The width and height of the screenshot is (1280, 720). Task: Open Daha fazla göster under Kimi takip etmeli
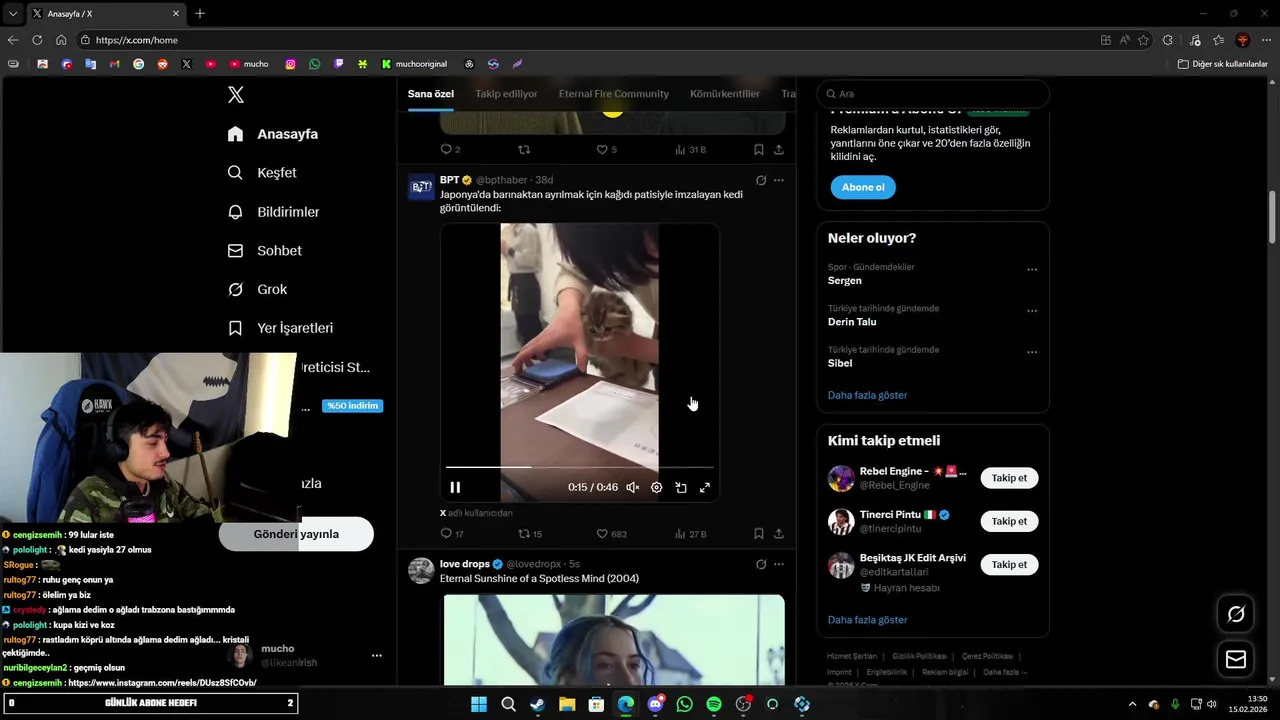867,620
